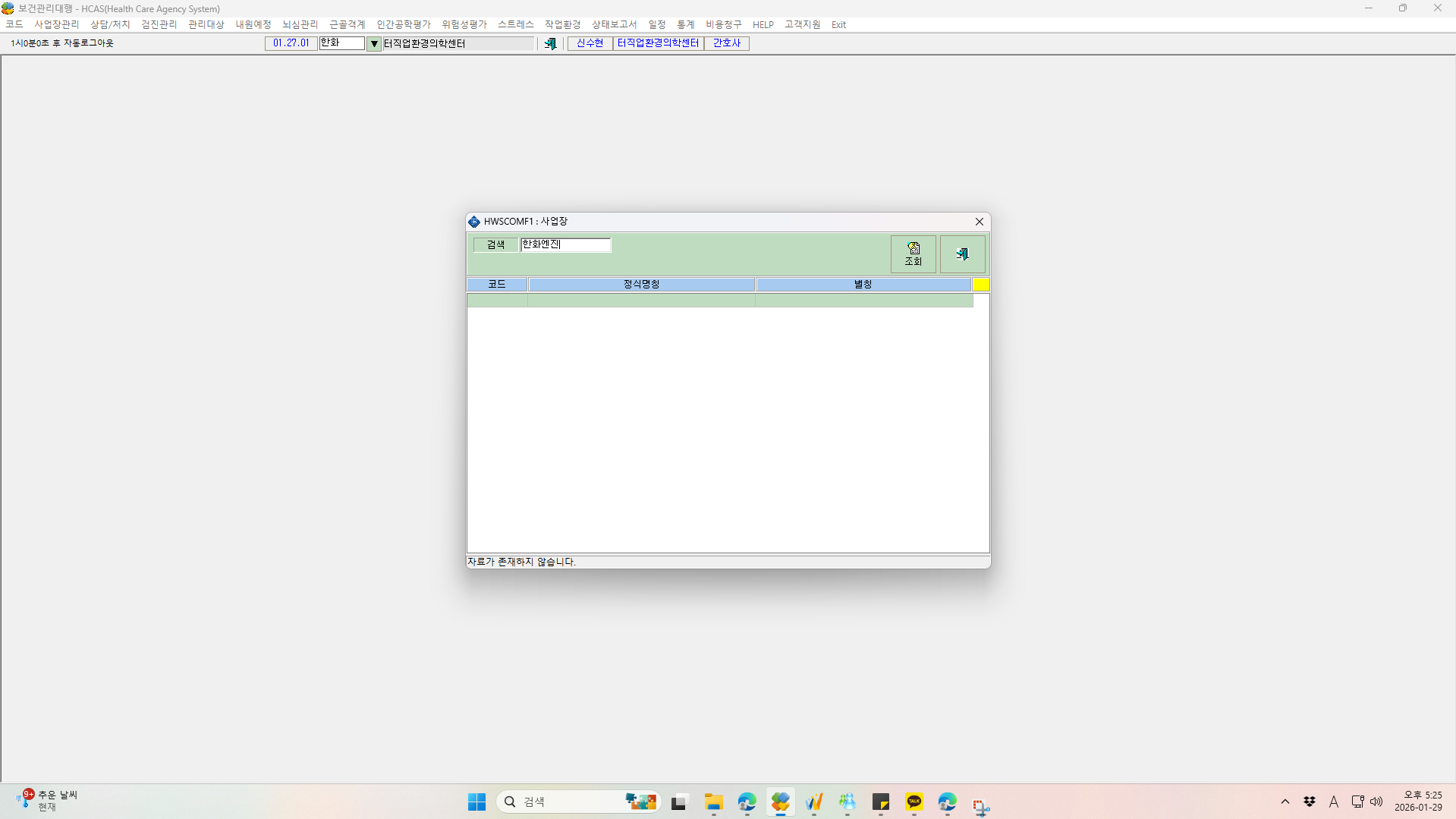1456x819 pixels.
Task: Expand the 한화 combo dropdown arrow
Action: pyautogui.click(x=374, y=44)
